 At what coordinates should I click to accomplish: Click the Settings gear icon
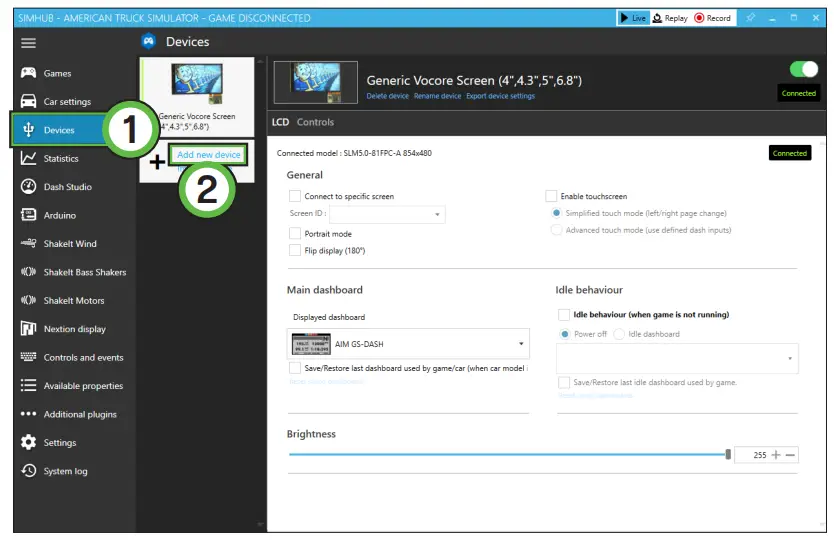point(28,442)
